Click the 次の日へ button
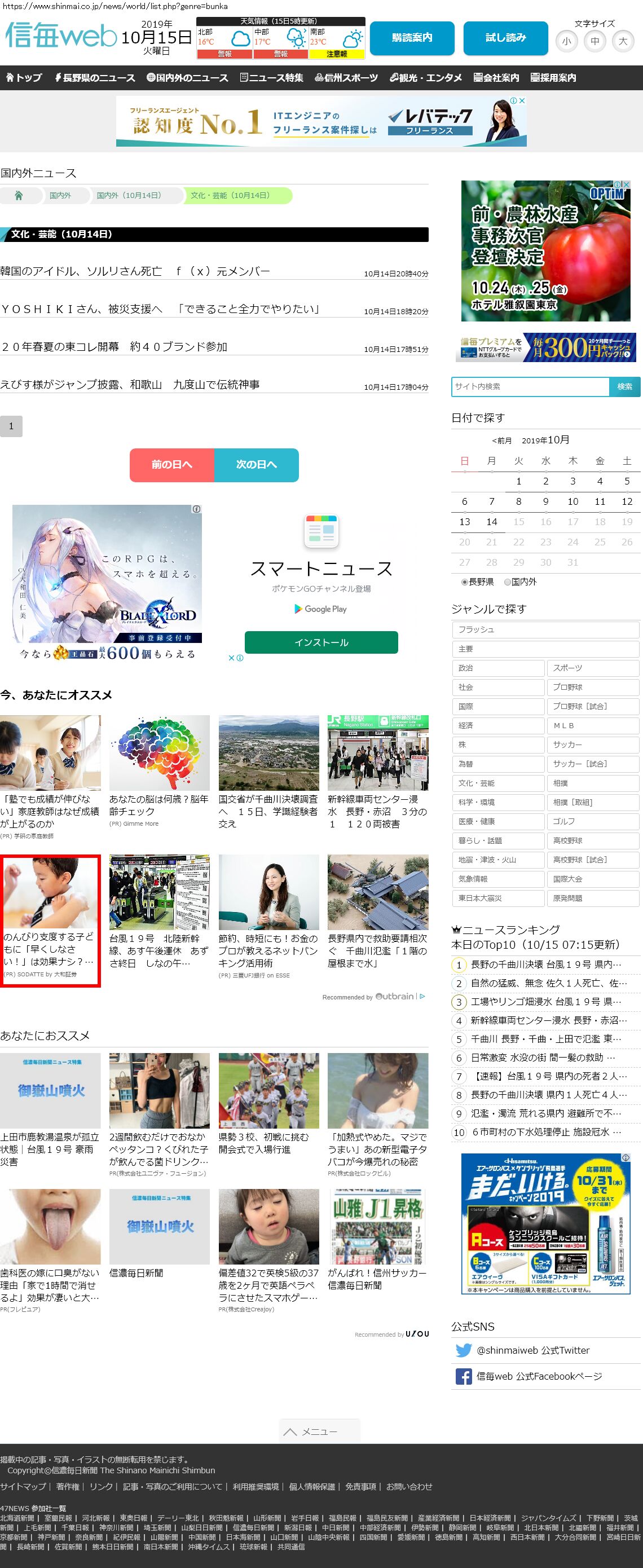 pyautogui.click(x=256, y=465)
